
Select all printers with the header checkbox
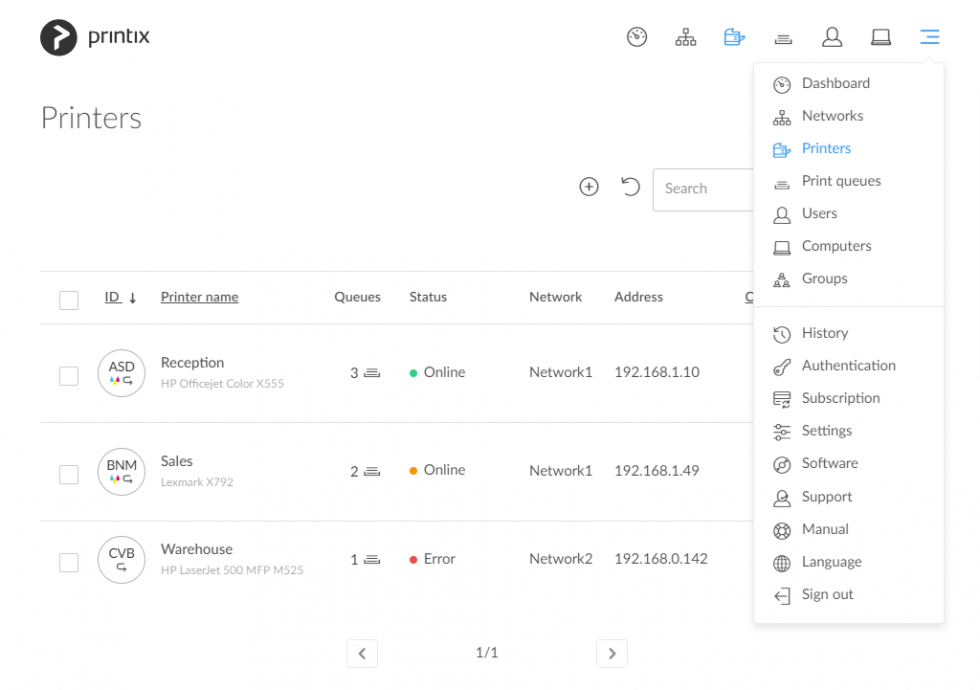[x=68, y=299]
